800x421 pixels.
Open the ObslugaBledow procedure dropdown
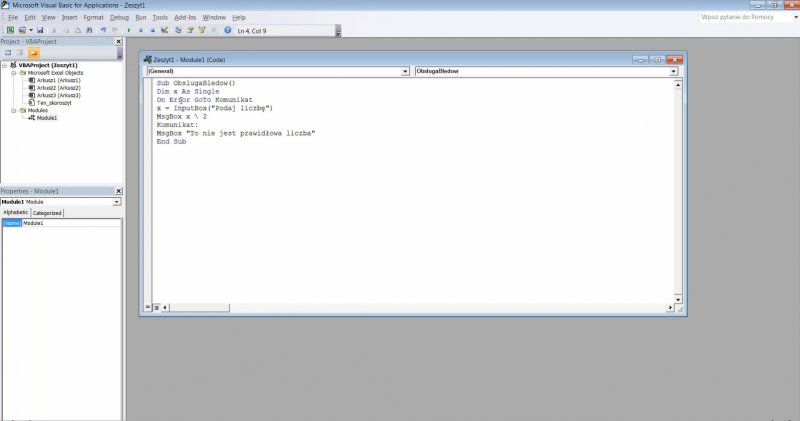pos(674,72)
